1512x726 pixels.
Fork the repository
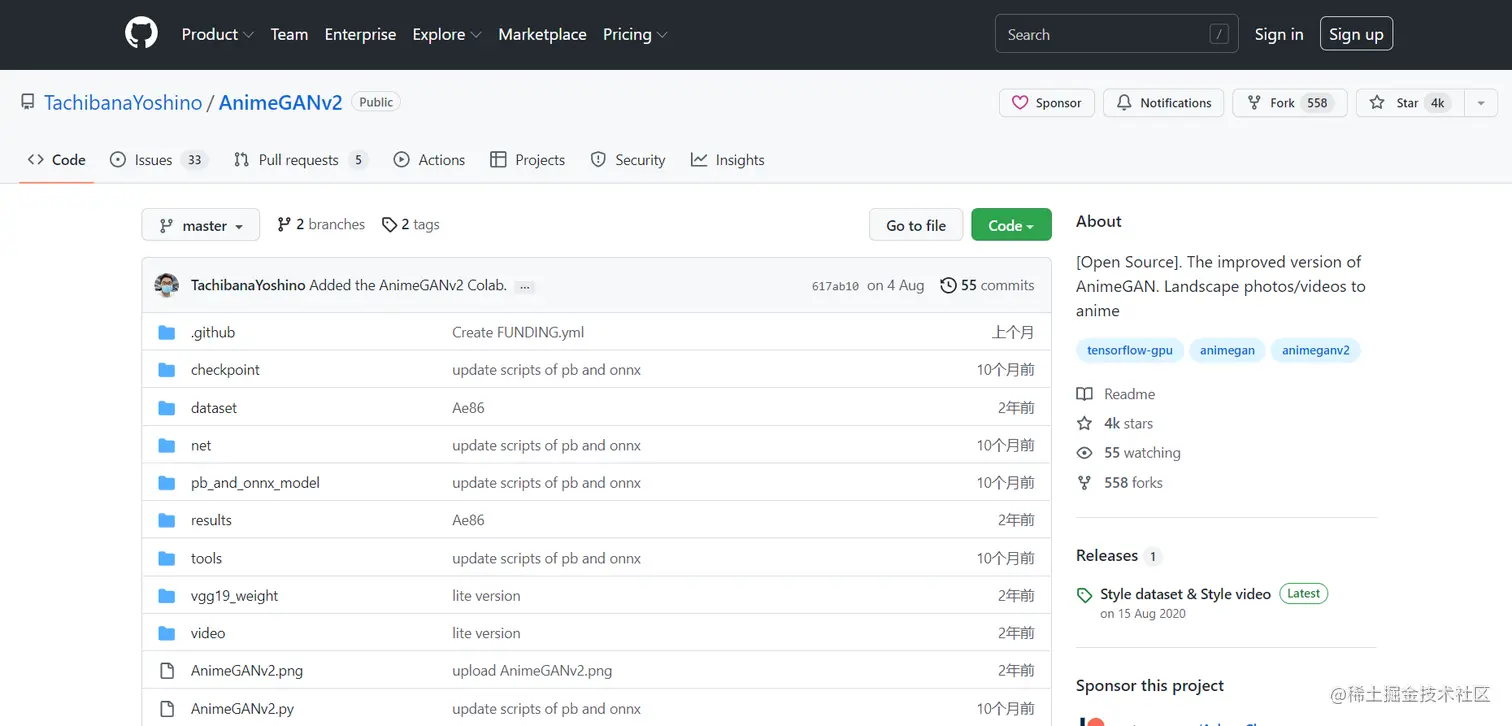pyautogui.click(x=1290, y=103)
